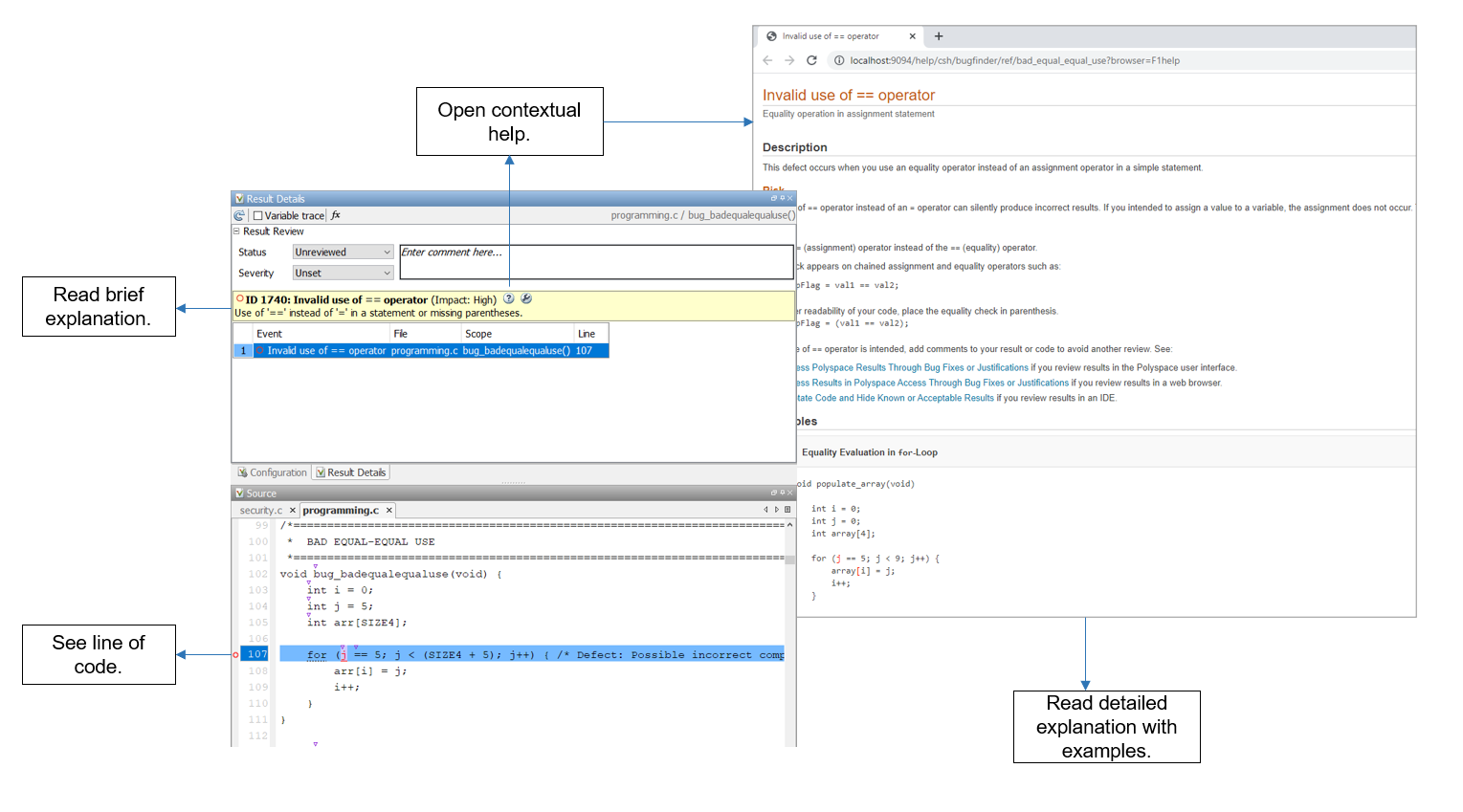1463x812 pixels.
Task: Show the next source tab using the right arrow
Action: pyautogui.click(x=777, y=510)
